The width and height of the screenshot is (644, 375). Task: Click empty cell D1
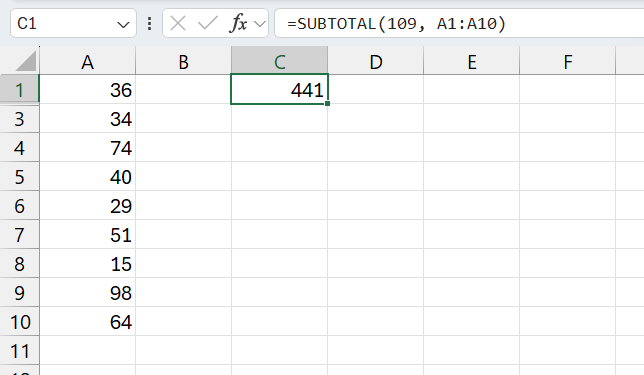[x=376, y=89]
